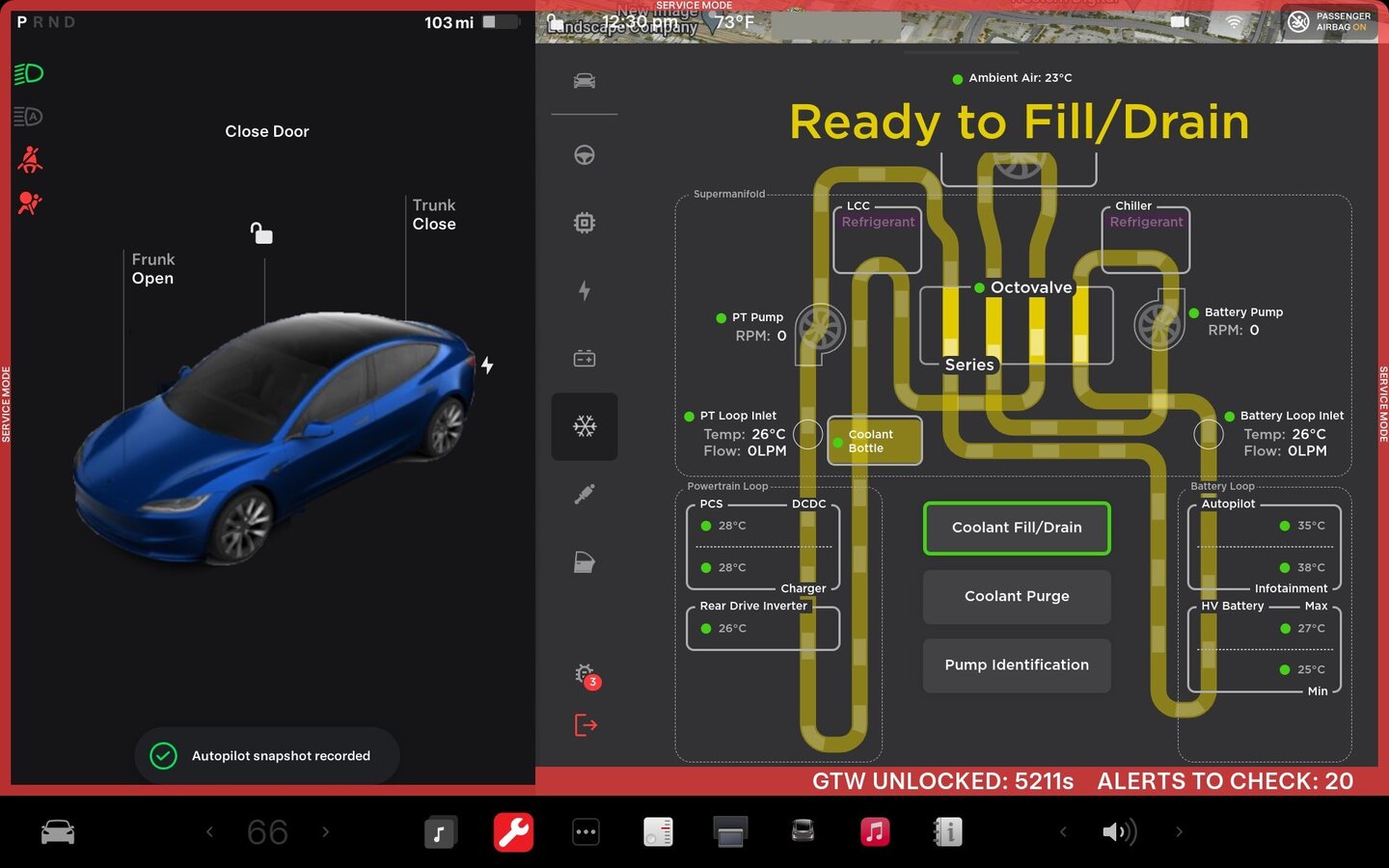Open the bug icon with badge 3

click(586, 675)
